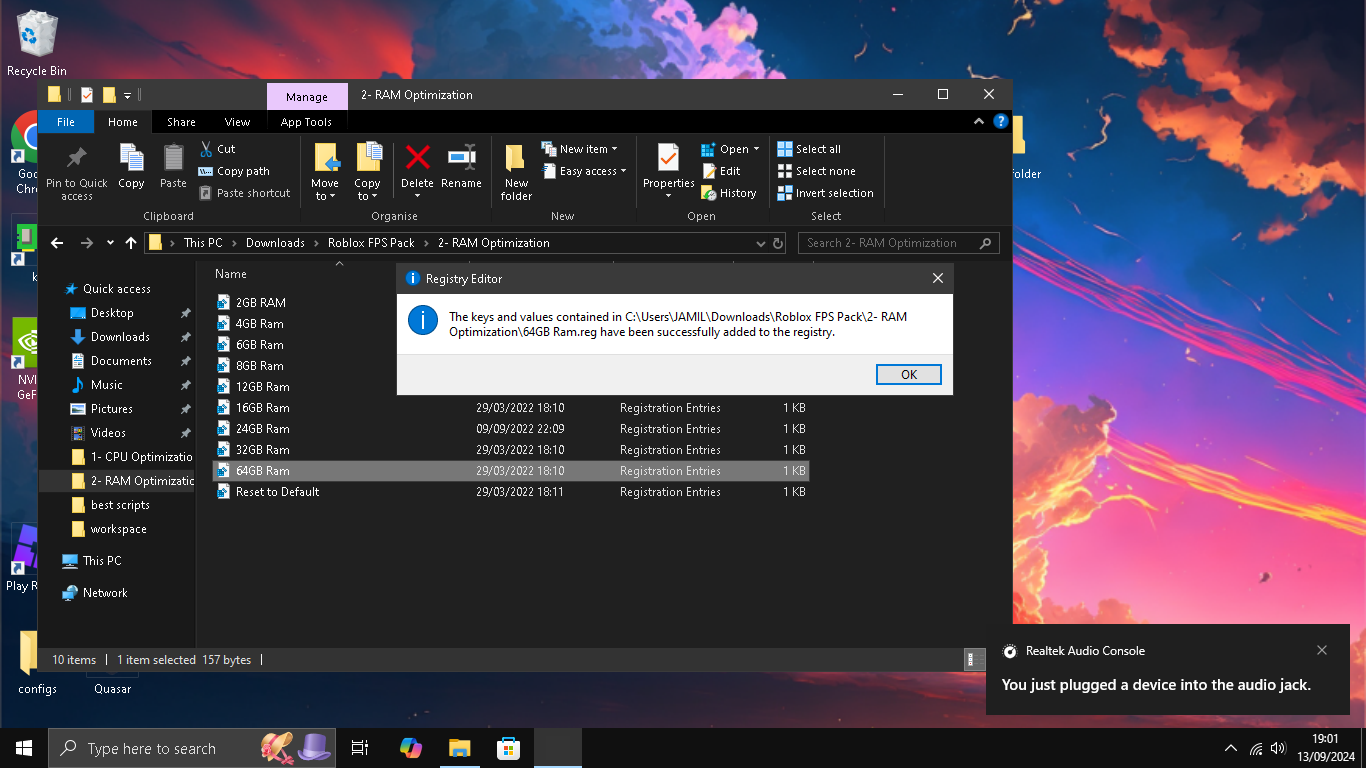Select the Copy path command
The image size is (1366, 768).
tap(234, 171)
